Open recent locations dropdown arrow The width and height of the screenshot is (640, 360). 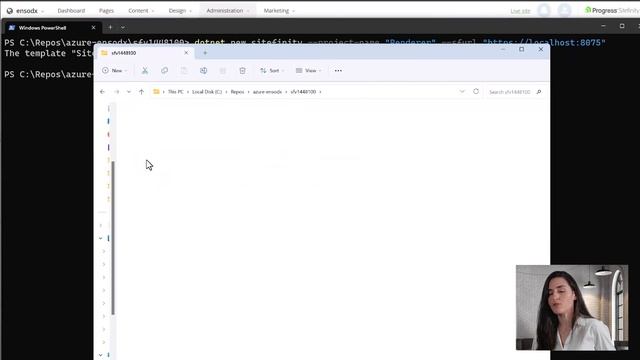129,92
